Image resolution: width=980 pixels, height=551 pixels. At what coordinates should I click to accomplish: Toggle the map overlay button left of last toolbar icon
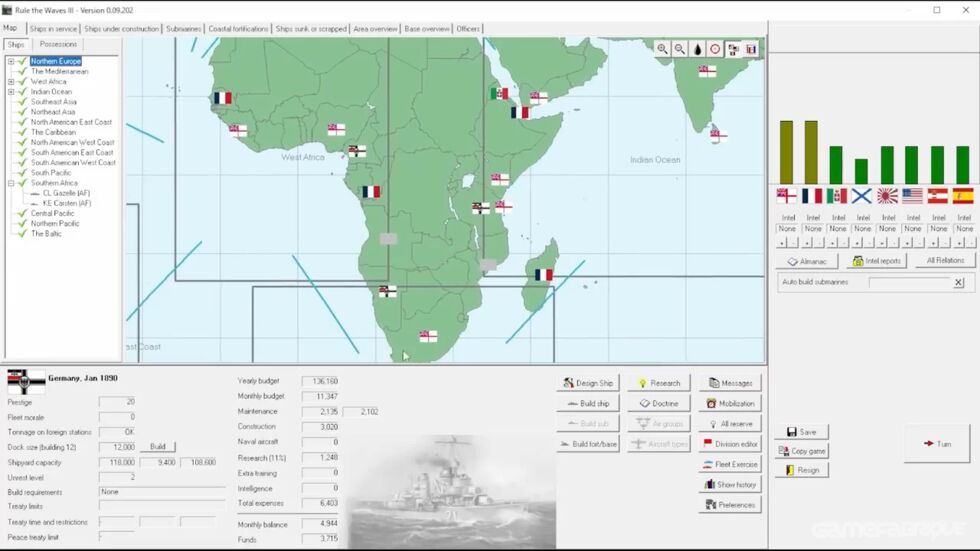pos(733,49)
